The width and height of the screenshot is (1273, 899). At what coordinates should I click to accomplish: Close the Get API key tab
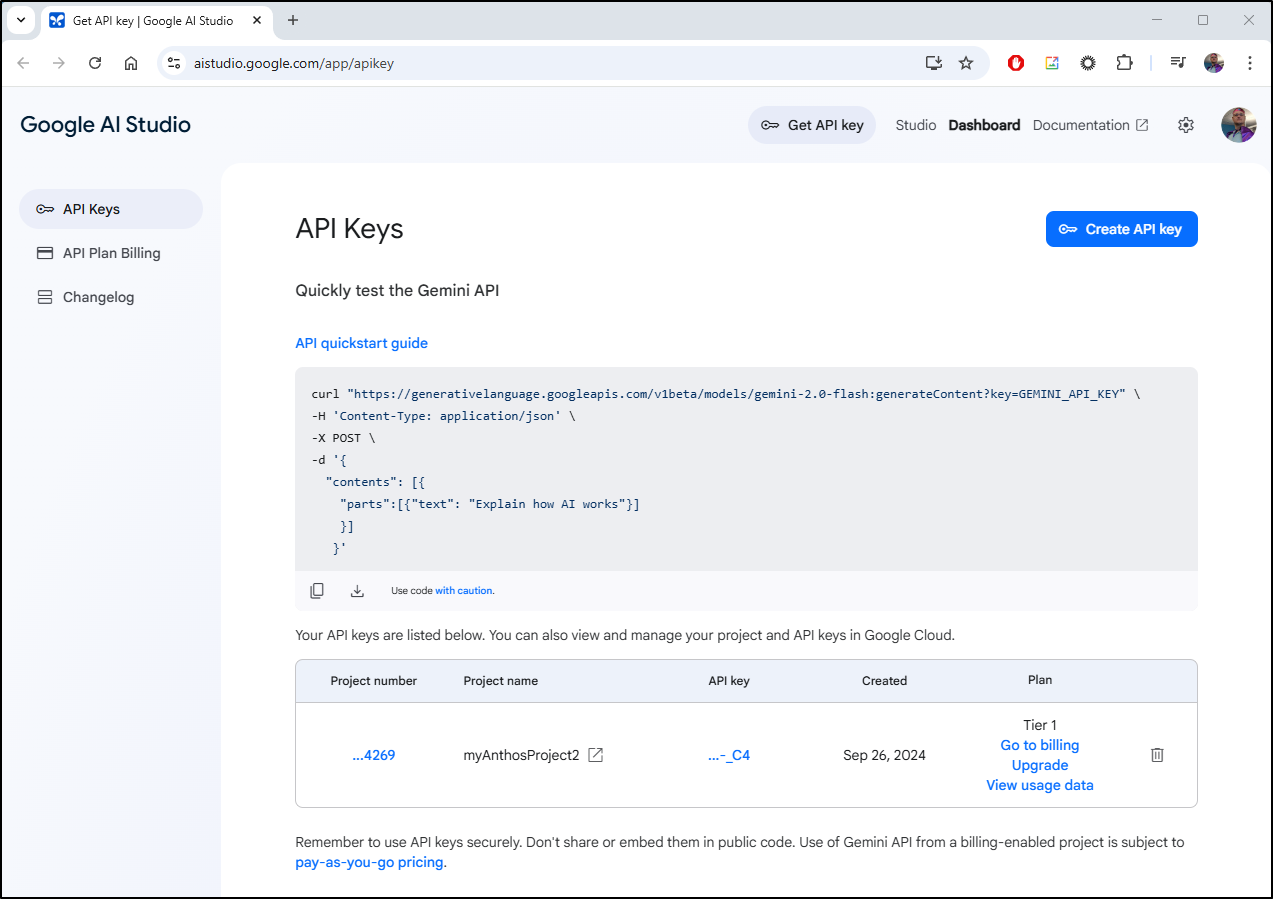click(256, 20)
